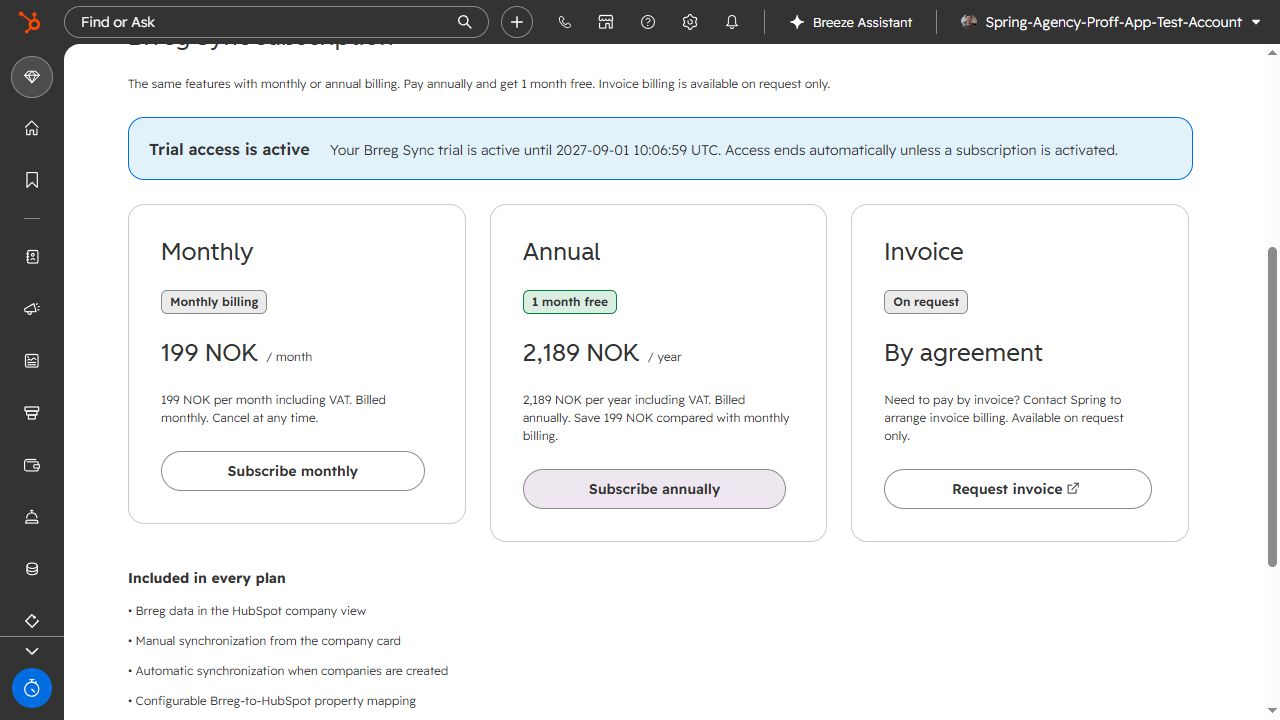Open commerce wallet icon in sidebar
This screenshot has width=1280, height=720.
pos(32,465)
